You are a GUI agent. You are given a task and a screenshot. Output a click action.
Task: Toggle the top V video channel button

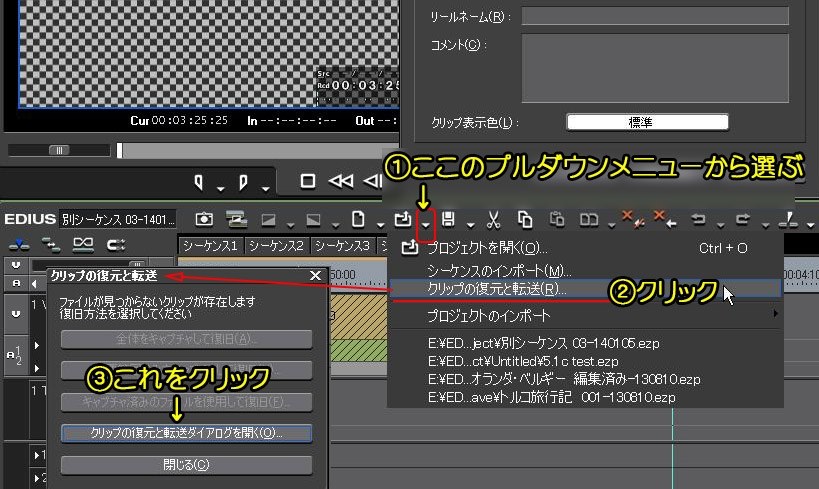click(16, 265)
